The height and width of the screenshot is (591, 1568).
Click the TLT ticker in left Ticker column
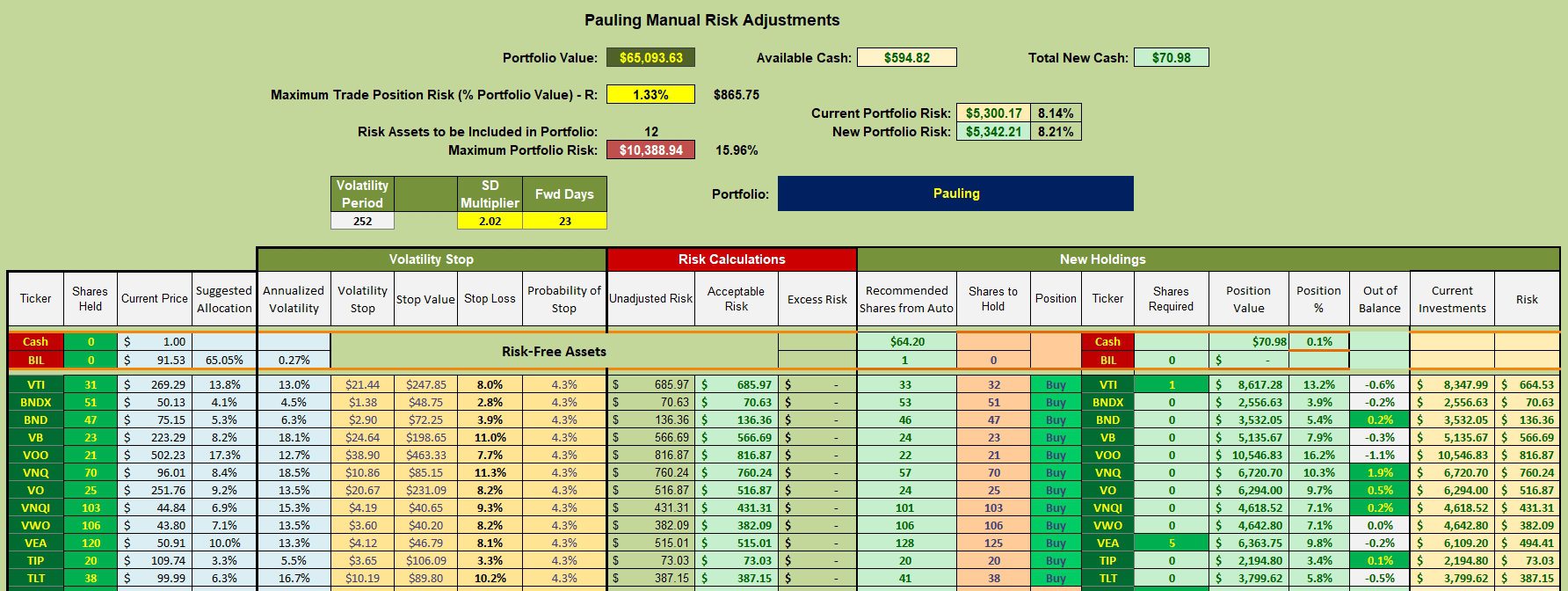pyautogui.click(x=35, y=578)
